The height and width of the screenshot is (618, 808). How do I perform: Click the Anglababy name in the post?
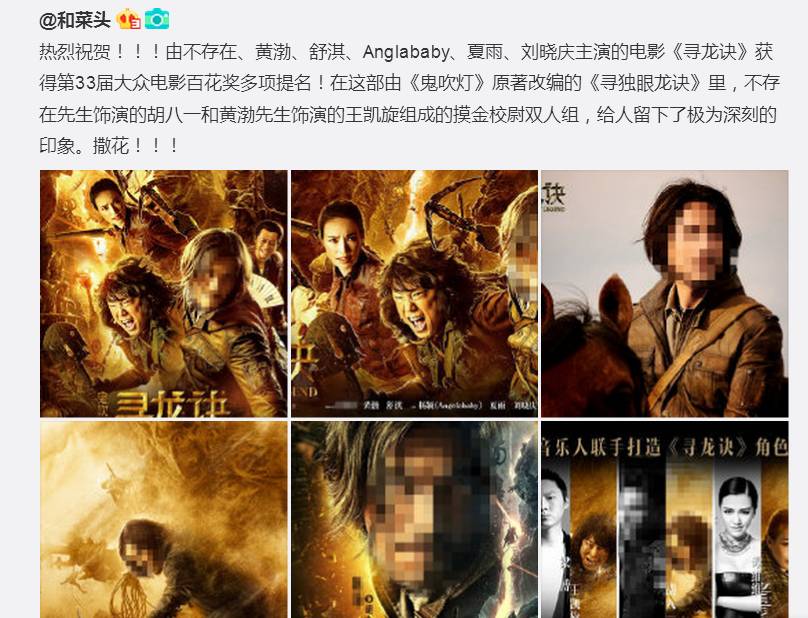(x=406, y=52)
